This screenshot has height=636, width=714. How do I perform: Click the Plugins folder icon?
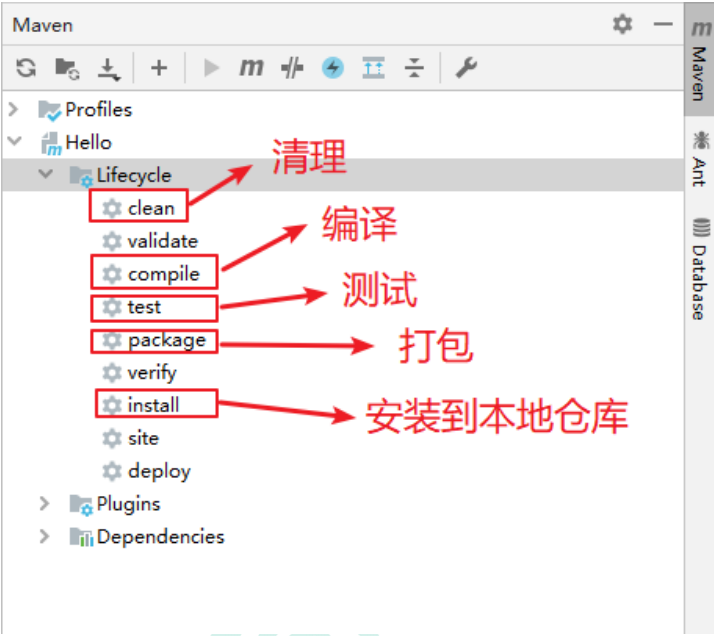(x=81, y=504)
